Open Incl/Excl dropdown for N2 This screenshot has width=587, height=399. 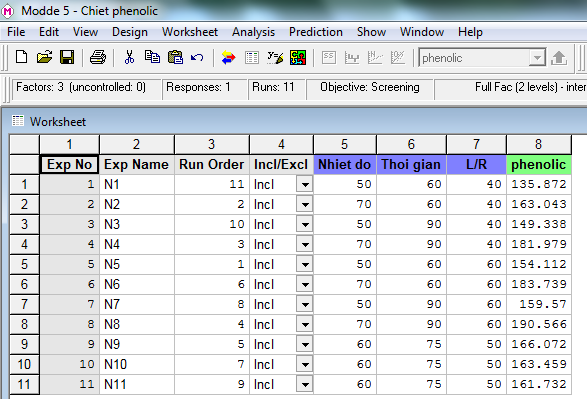[305, 204]
